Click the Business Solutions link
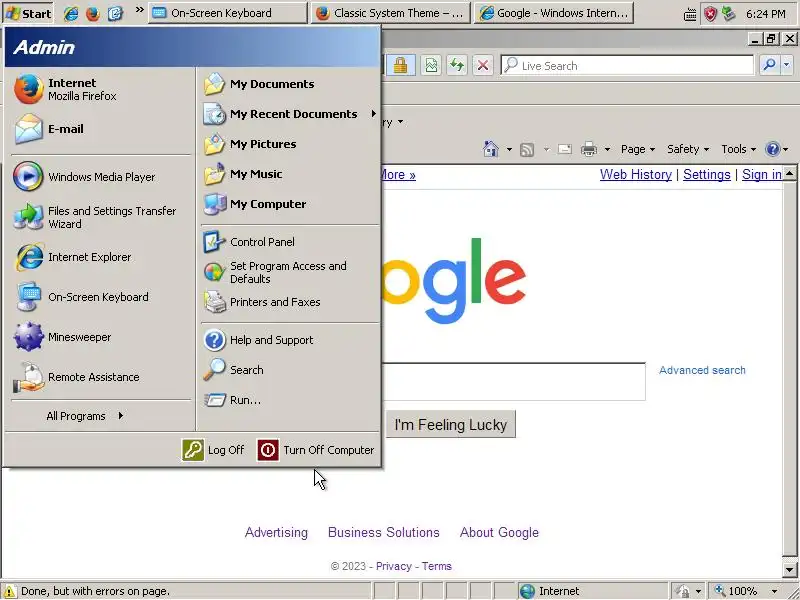This screenshot has width=800, height=600. tap(384, 532)
